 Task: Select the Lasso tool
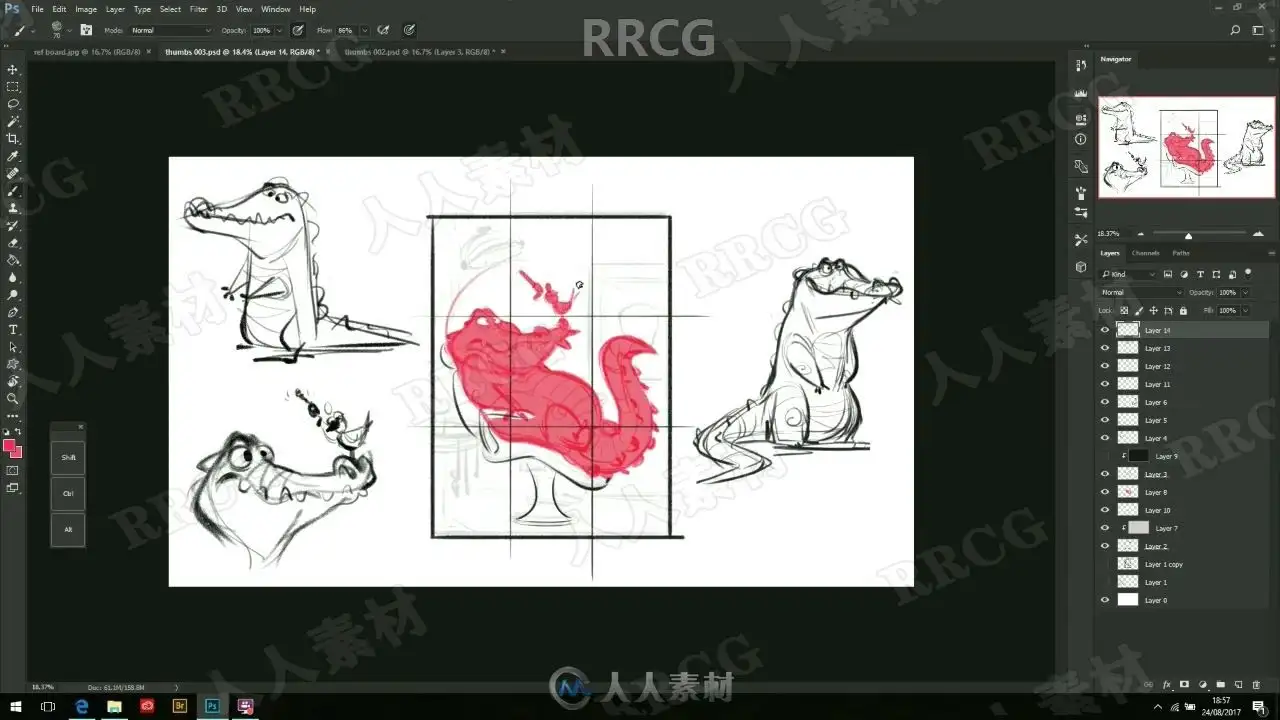(x=13, y=104)
